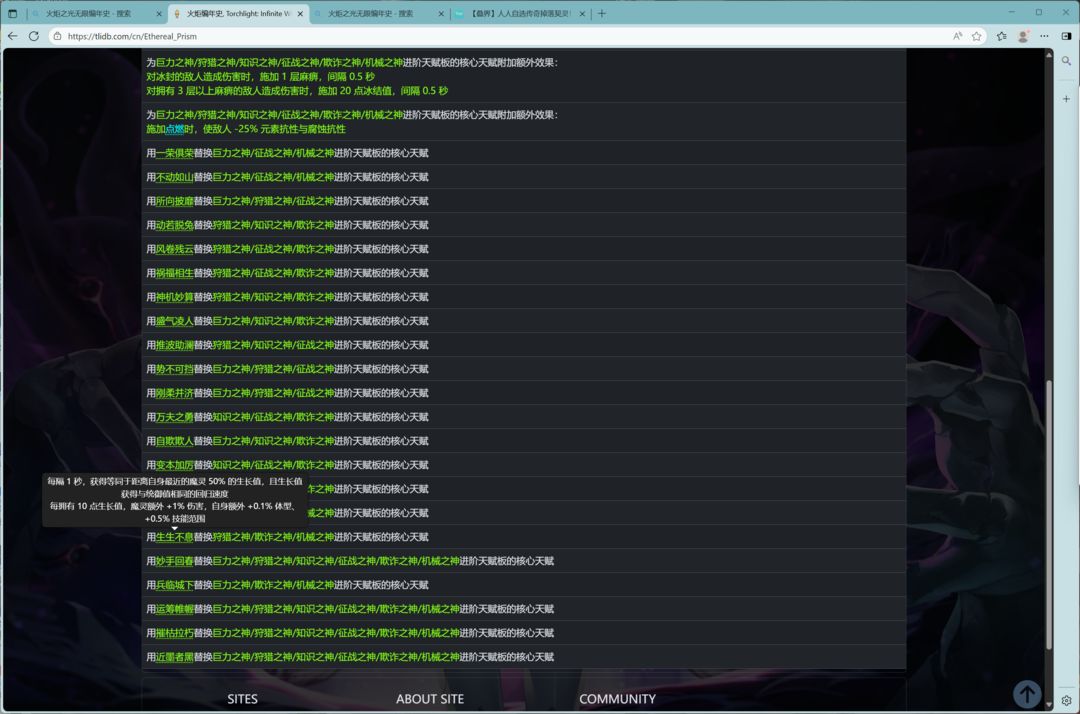Open the 点燃 link
Viewport: 1080px width, 714px height.
click(174, 129)
